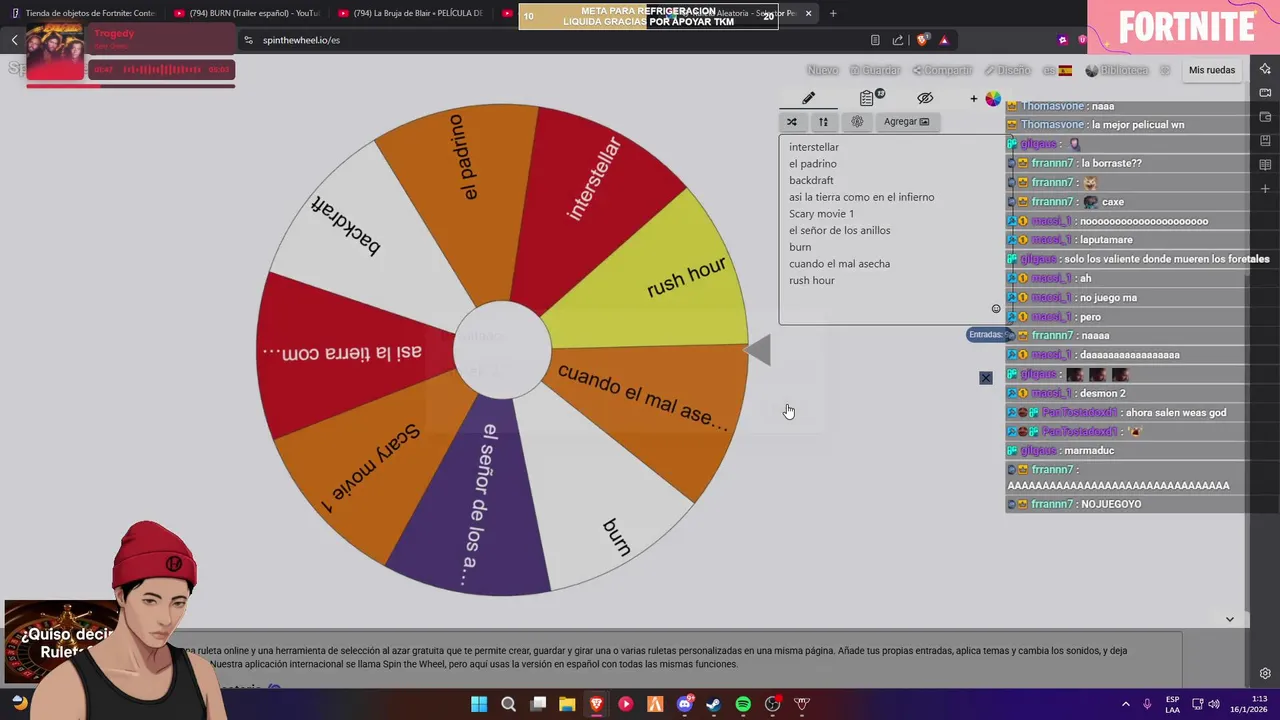Open the rainbow color wheel picker
1280x720 pixels.
pyautogui.click(x=993, y=98)
